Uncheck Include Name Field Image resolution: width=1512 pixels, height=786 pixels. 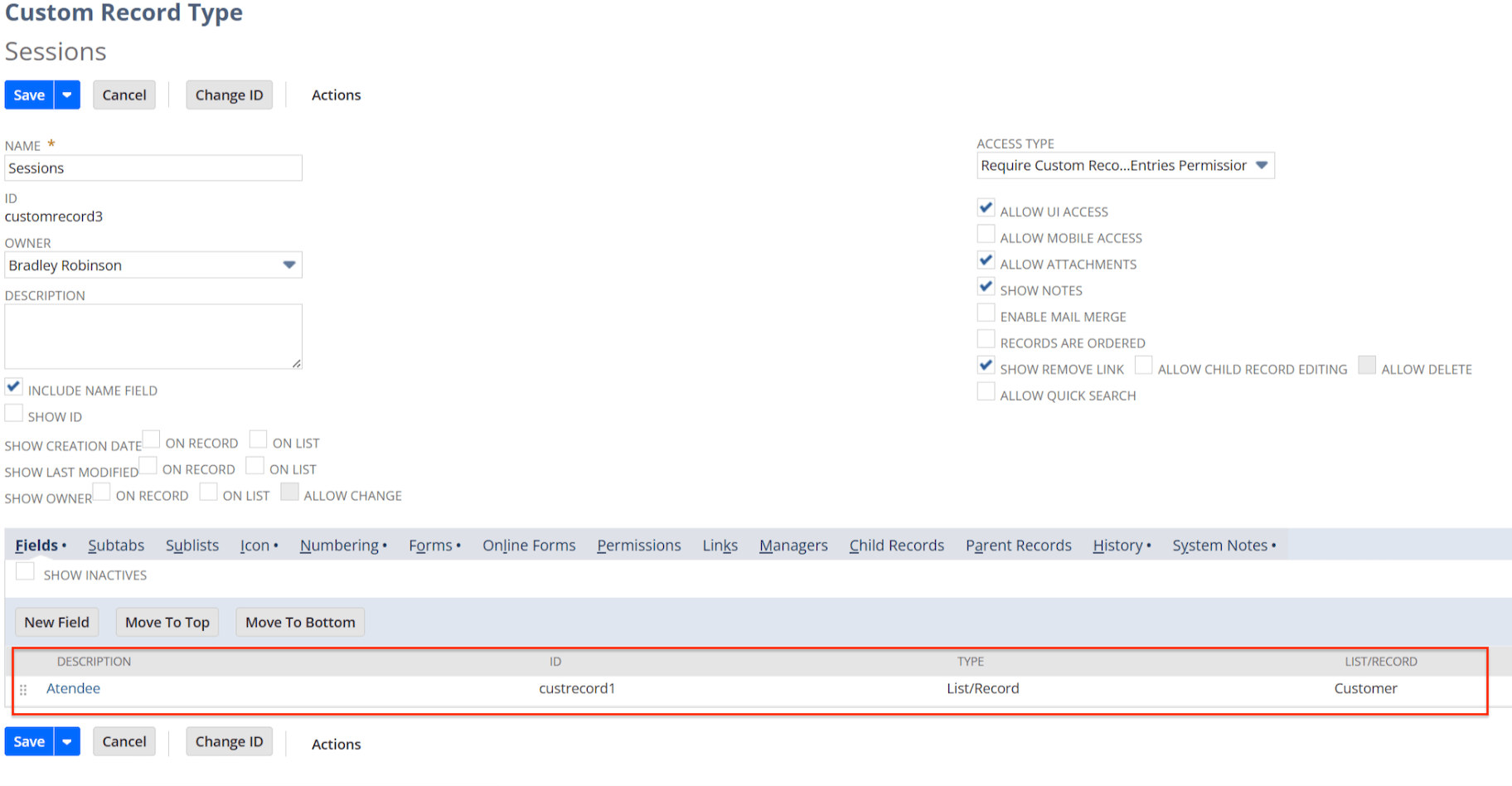pos(13,386)
